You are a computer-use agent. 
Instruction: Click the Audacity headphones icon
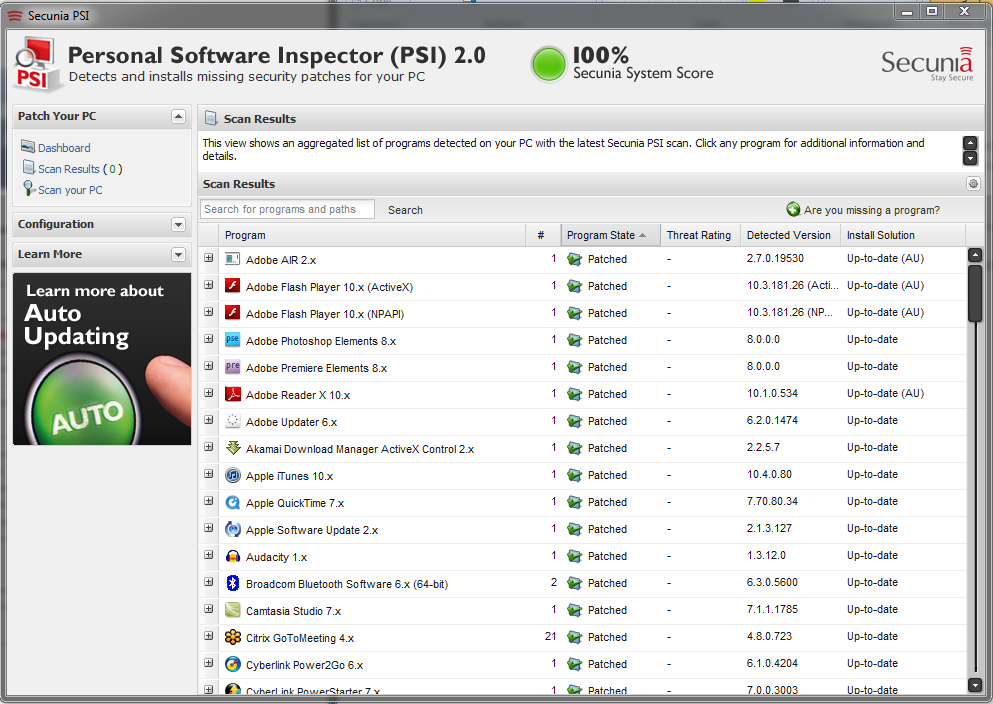[x=232, y=556]
